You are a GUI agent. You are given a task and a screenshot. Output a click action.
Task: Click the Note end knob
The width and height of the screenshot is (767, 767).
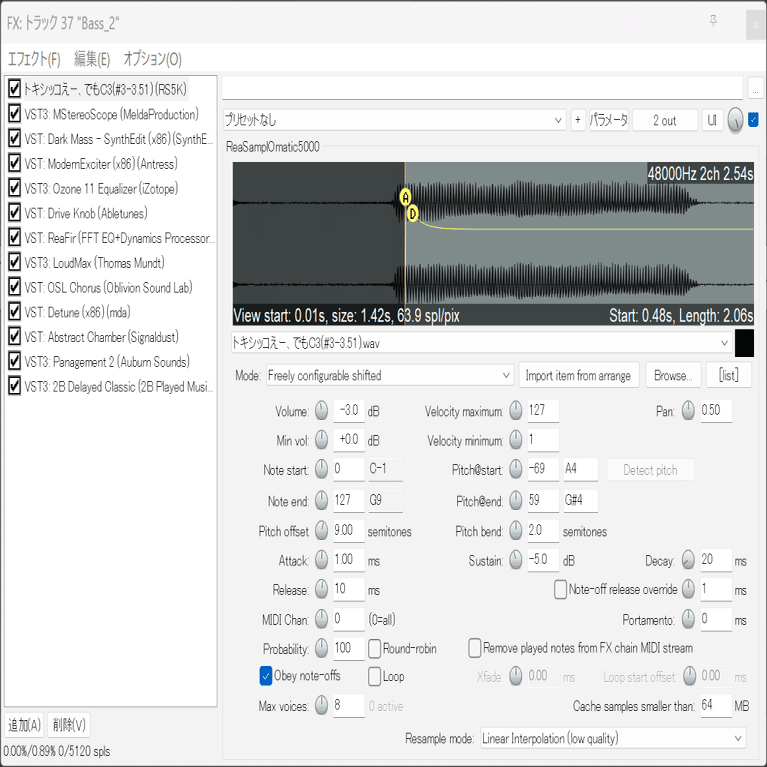click(321, 501)
